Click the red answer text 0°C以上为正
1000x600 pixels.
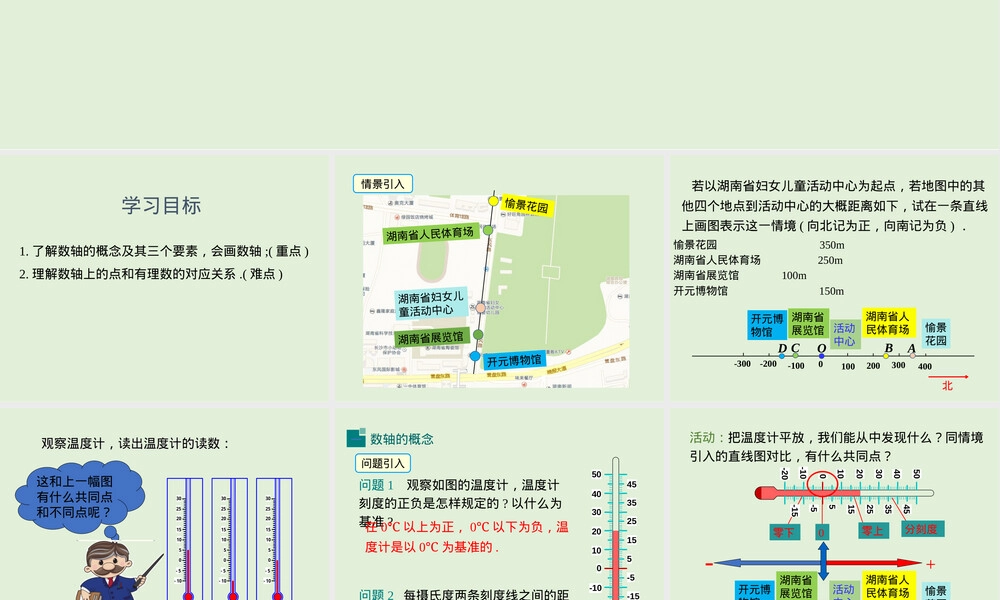click(x=466, y=537)
